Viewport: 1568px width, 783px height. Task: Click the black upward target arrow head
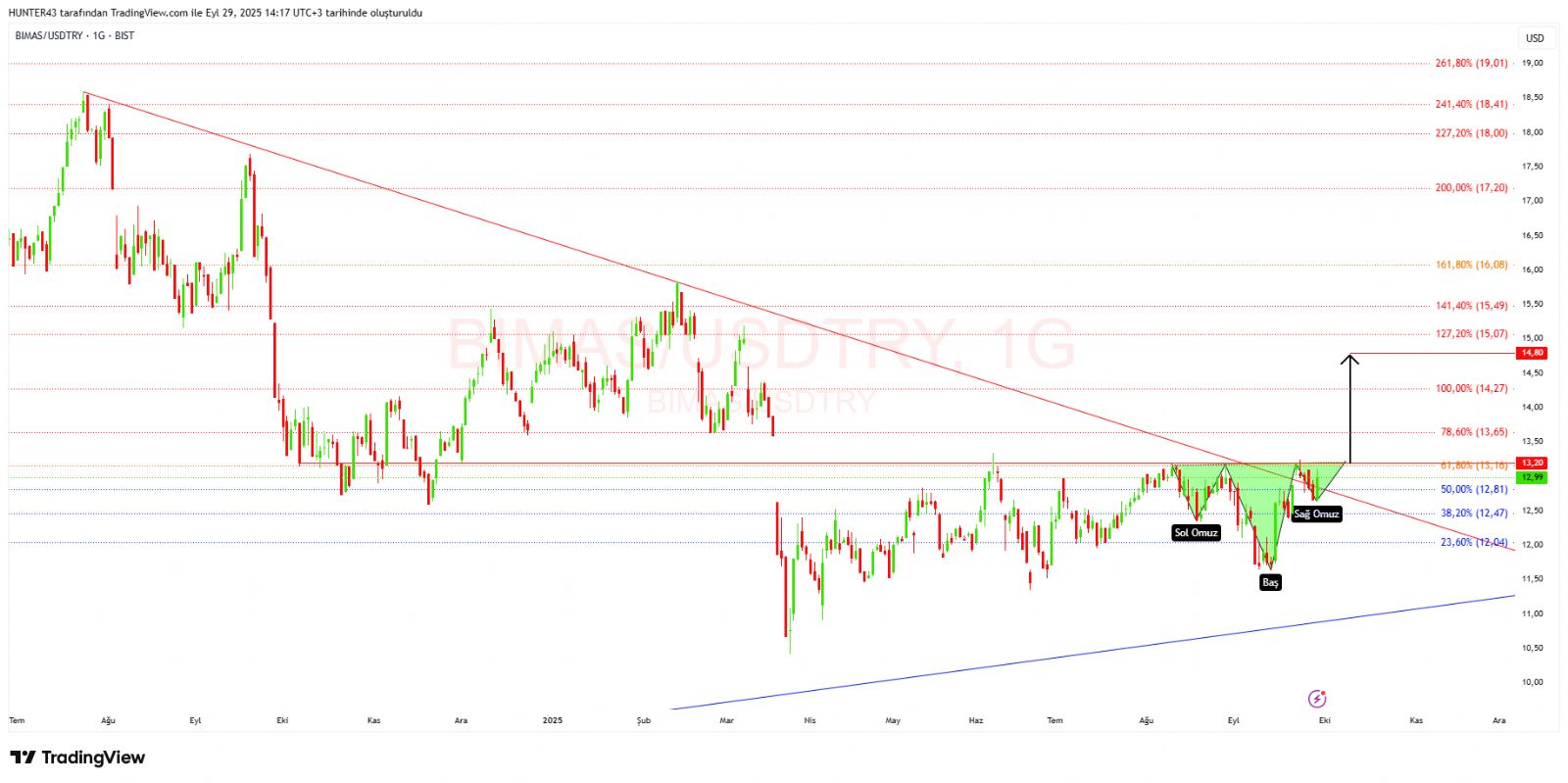[x=1350, y=360]
